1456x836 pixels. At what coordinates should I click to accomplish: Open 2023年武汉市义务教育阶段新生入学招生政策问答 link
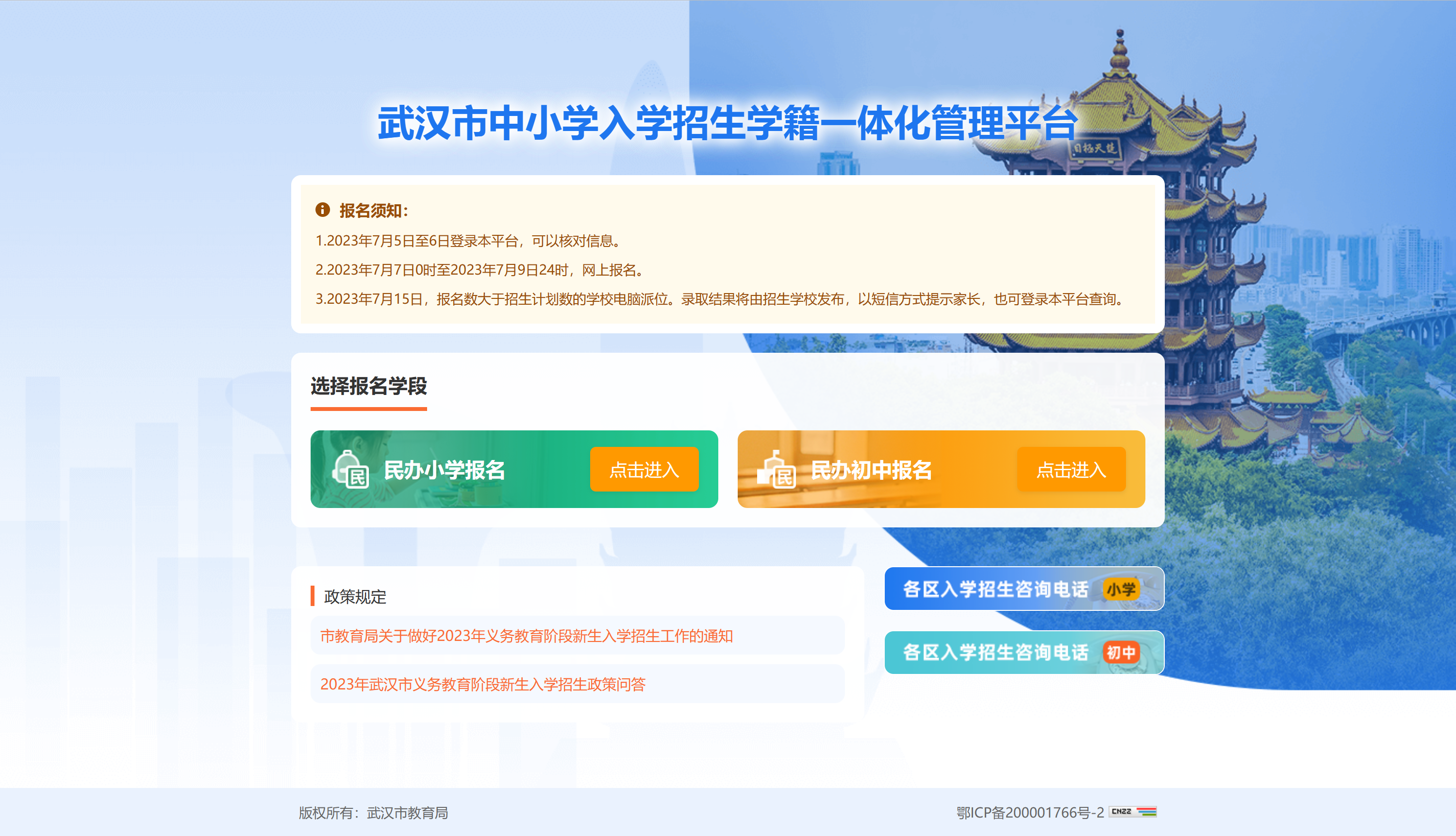tap(482, 684)
